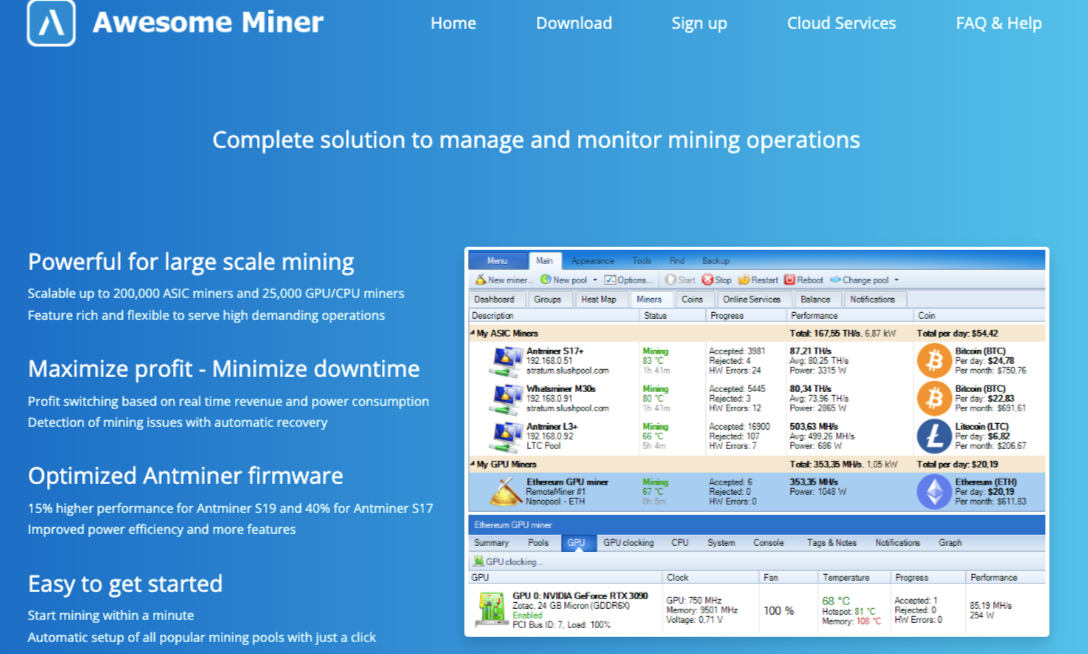Open the blue Menu ribbon button
Screen dimensions: 1088x654
click(497, 261)
